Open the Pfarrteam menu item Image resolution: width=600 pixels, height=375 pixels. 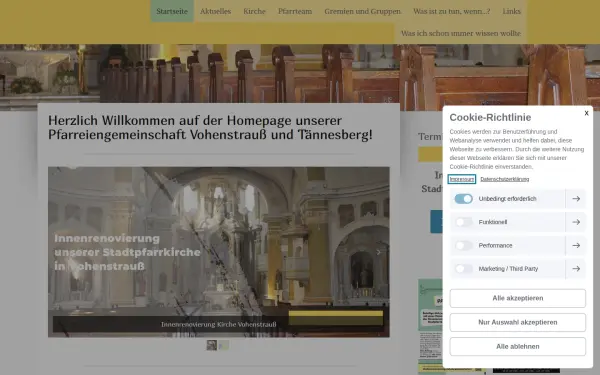tap(295, 11)
